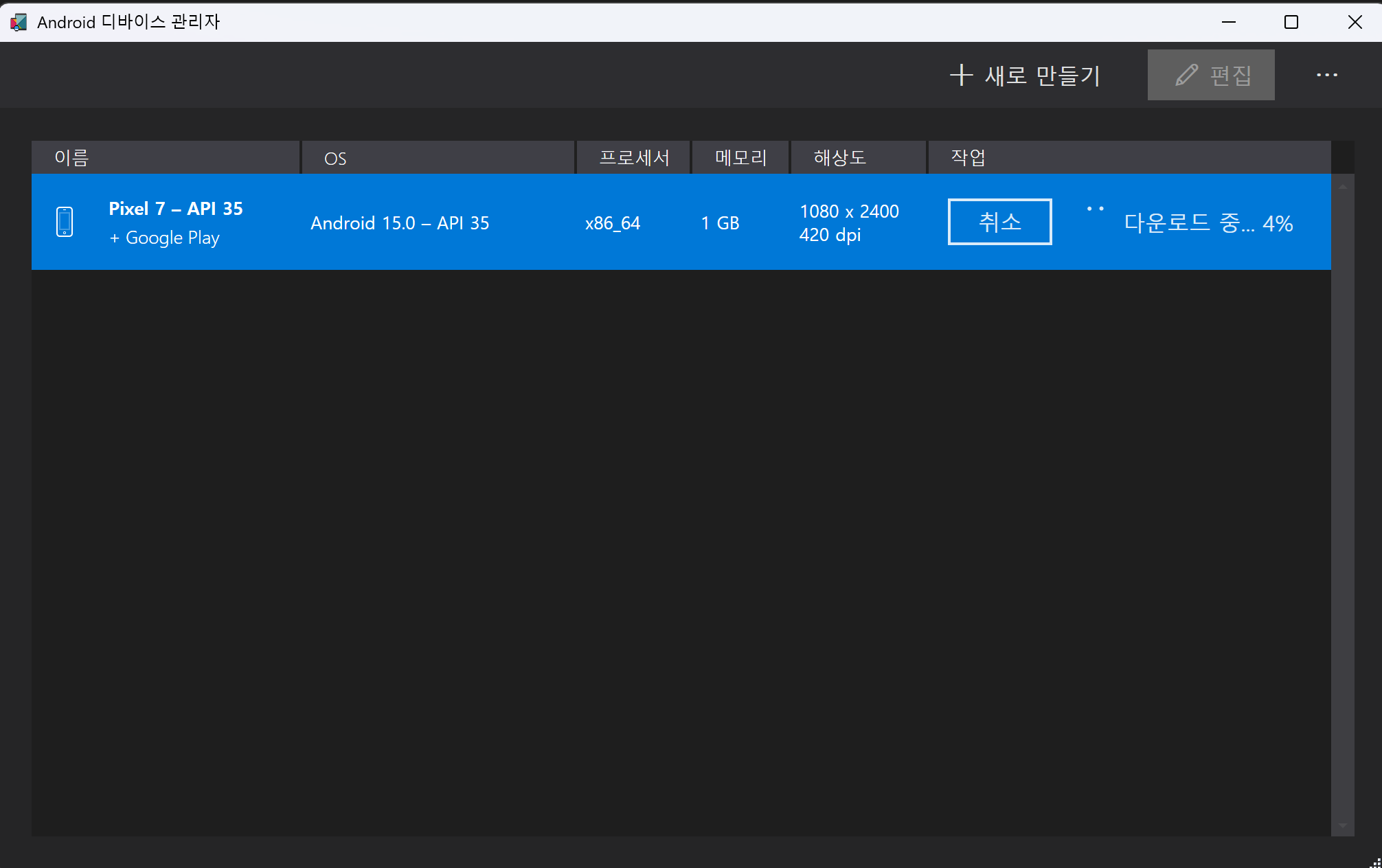This screenshot has width=1382, height=868.
Task: Click the 해상도 column header
Action: [839, 158]
